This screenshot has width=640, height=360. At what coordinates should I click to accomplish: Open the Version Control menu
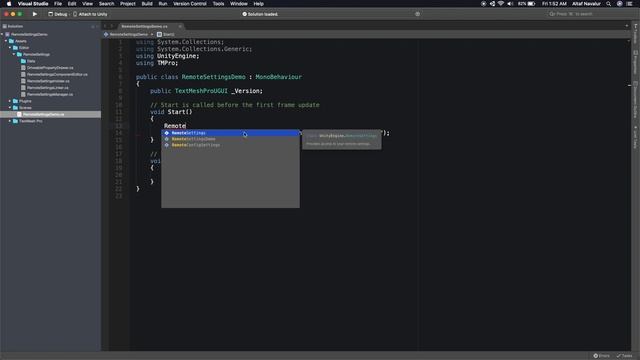pyautogui.click(x=190, y=4)
